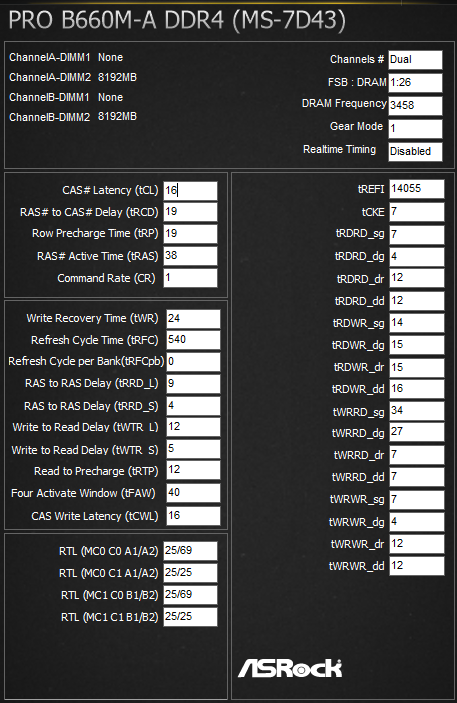Image resolution: width=457 pixels, height=703 pixels.
Task: Select the tWRWR_dd value field
Action: 417,566
